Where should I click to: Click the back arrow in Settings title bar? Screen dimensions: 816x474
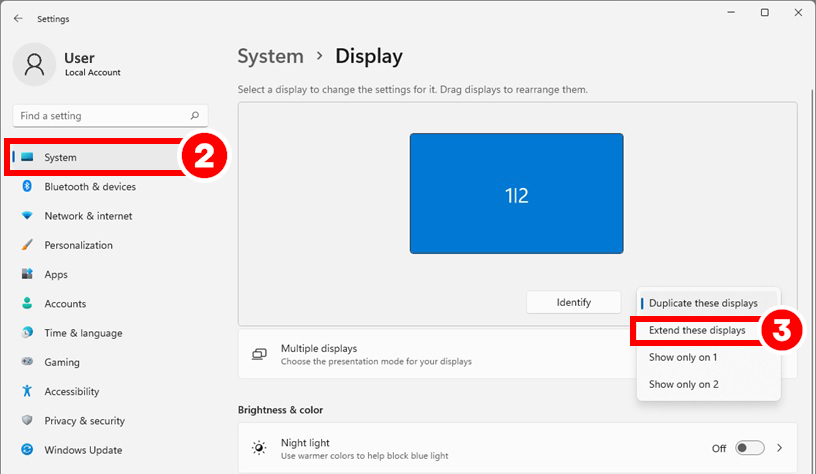pyautogui.click(x=18, y=18)
